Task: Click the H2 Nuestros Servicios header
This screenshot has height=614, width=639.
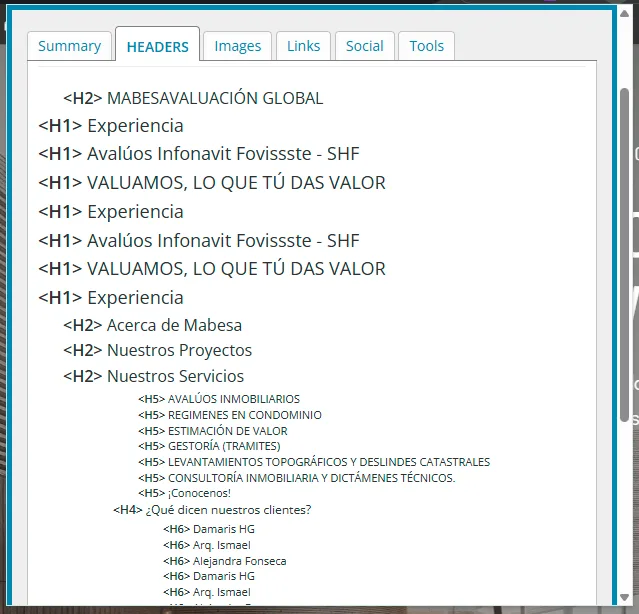Action: pyautogui.click(x=154, y=376)
